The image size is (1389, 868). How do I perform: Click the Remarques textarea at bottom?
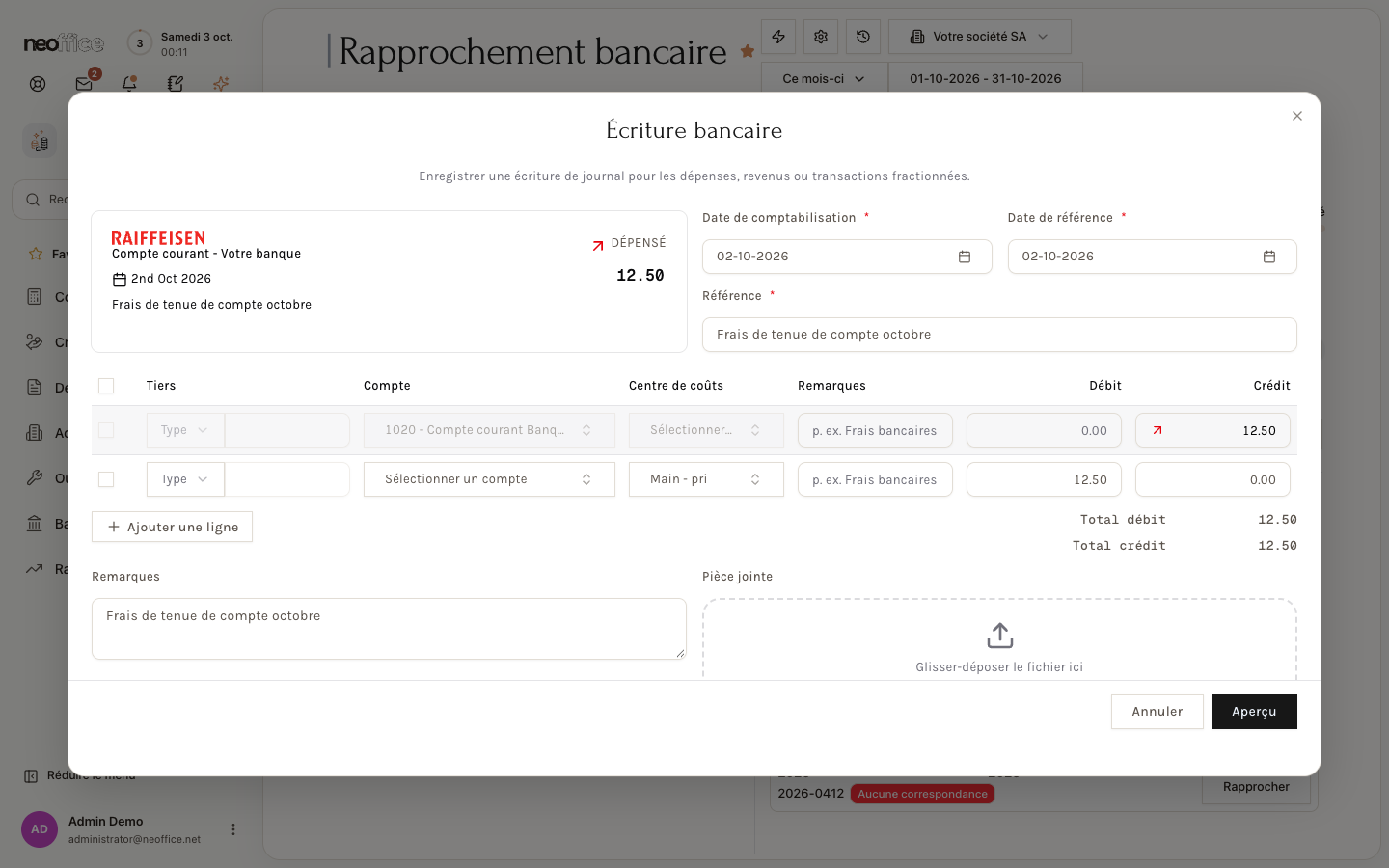coord(389,629)
